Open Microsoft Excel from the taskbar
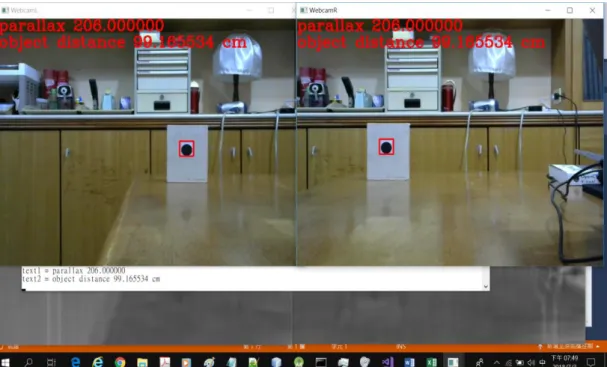The height and width of the screenshot is (367, 607). click(x=431, y=362)
